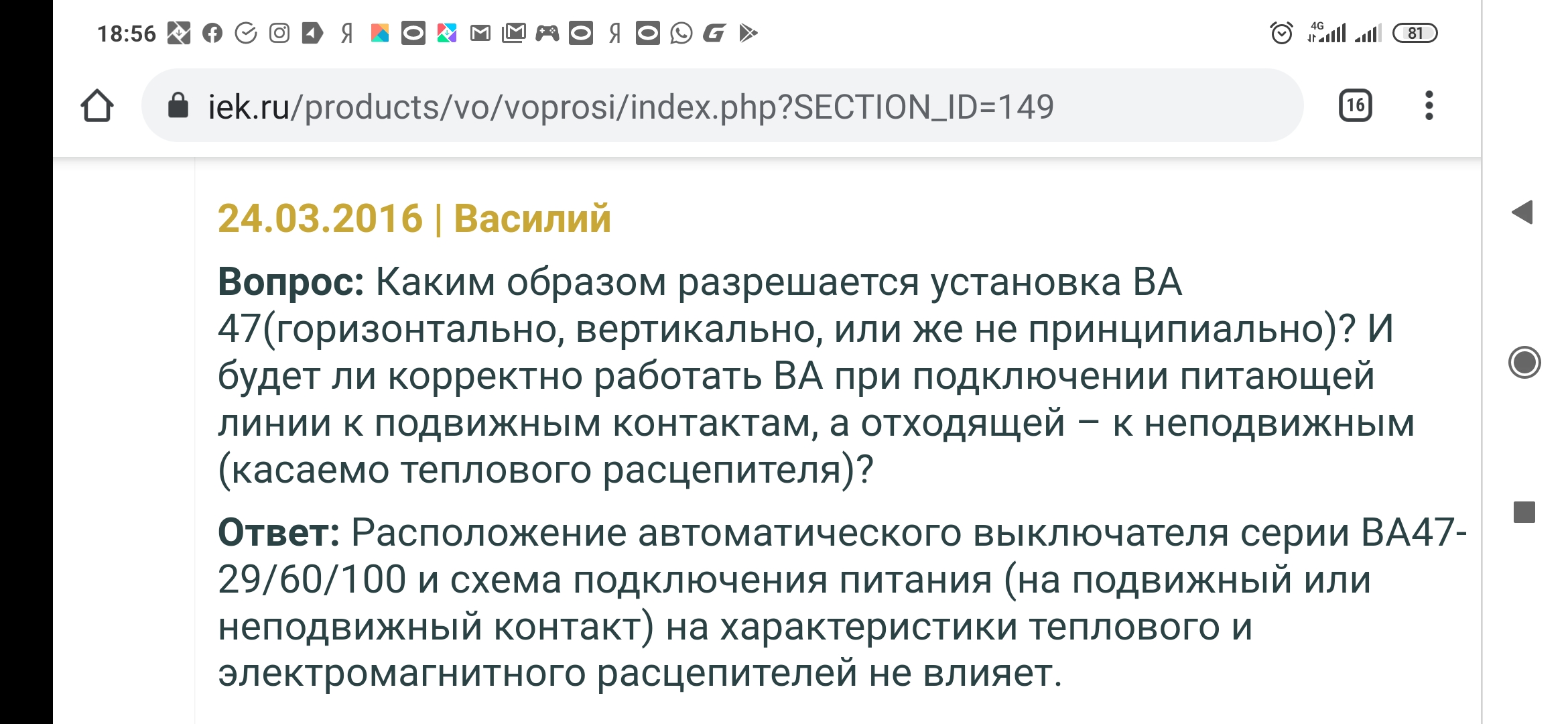Tap the padlock site security icon
1568x724 pixels.
pos(178,105)
